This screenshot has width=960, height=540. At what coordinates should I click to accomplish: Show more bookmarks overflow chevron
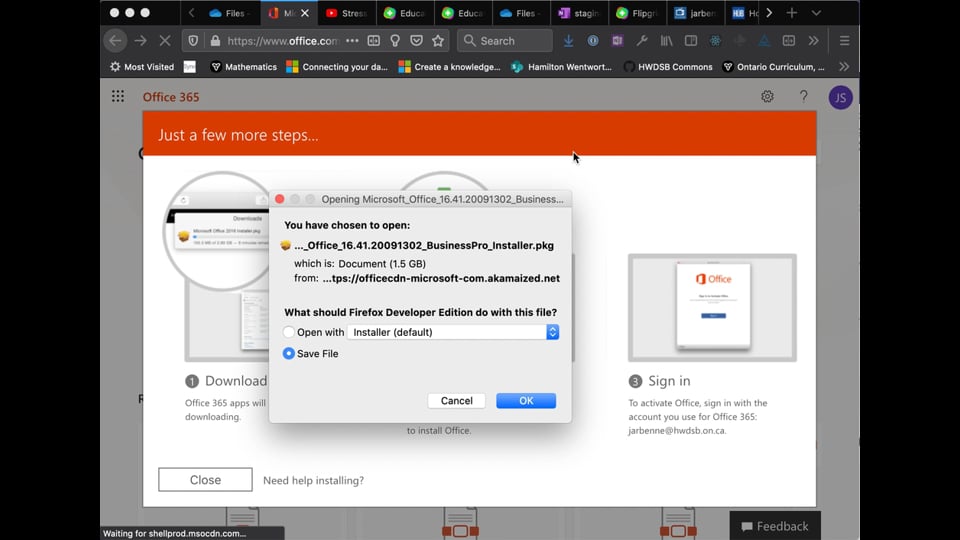(x=844, y=67)
